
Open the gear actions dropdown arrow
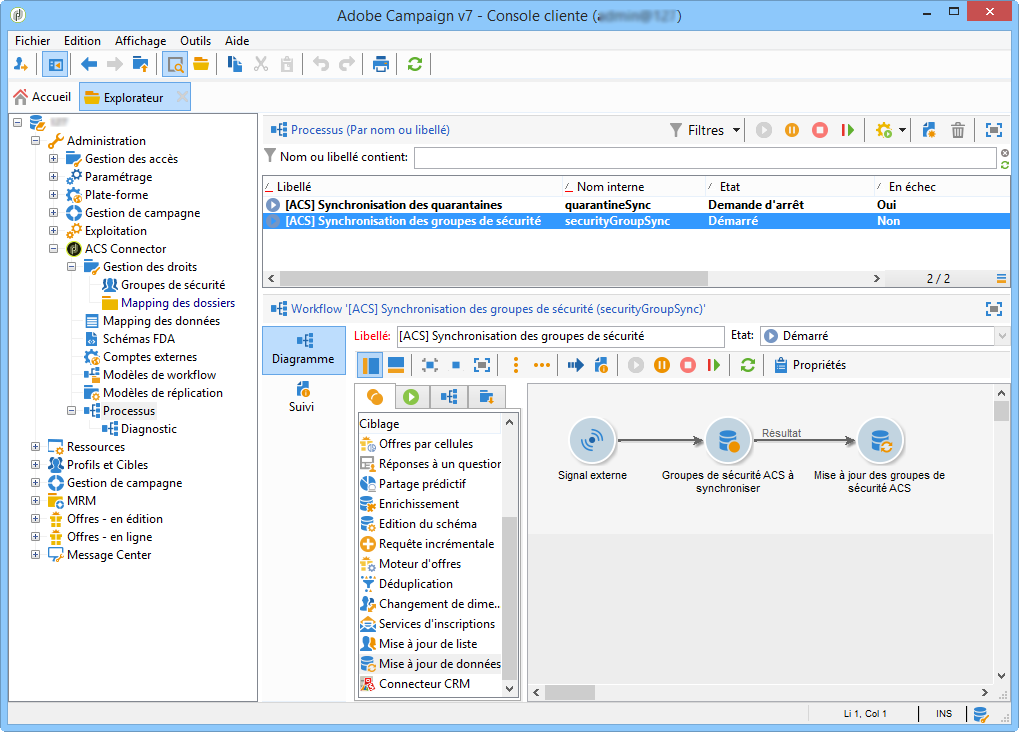[x=902, y=131]
